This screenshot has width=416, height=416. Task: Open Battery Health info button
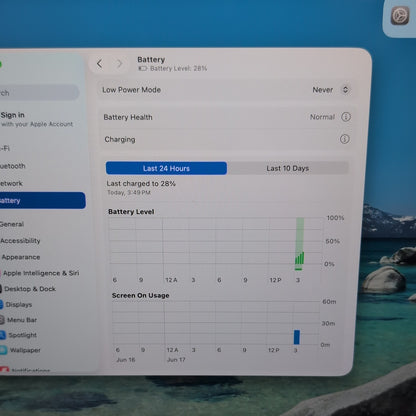pos(346,117)
